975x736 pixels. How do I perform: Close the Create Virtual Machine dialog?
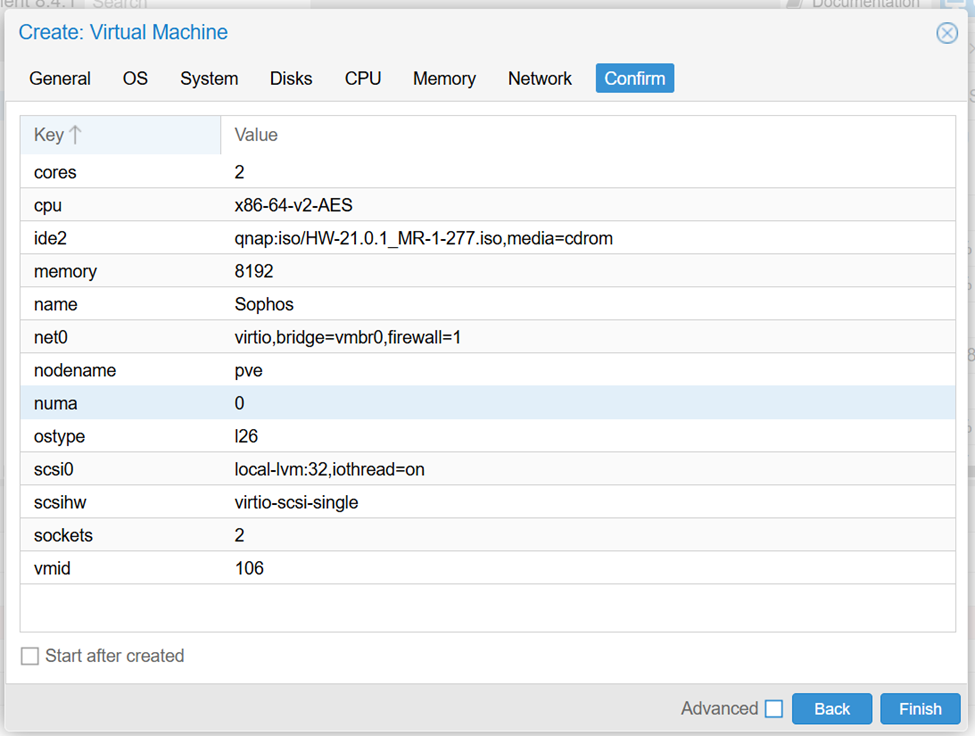(x=946, y=33)
